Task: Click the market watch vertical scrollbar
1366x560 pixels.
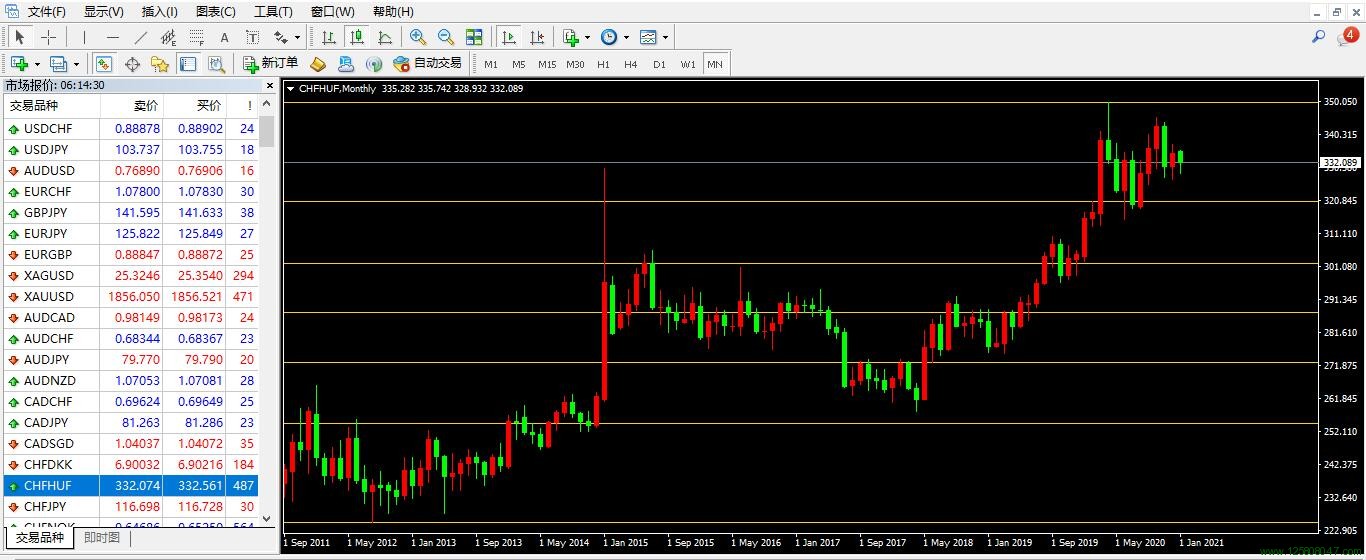Action: pyautogui.click(x=266, y=130)
